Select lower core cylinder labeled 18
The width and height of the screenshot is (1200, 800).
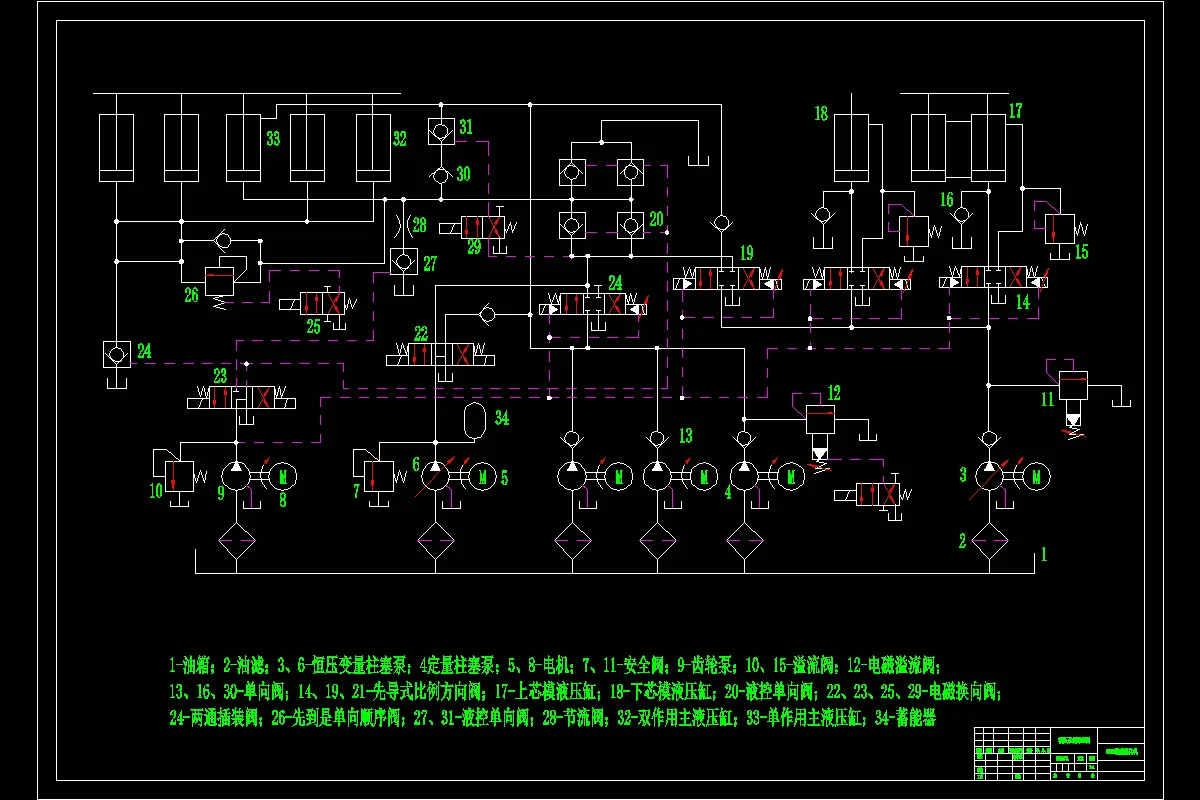[851, 148]
